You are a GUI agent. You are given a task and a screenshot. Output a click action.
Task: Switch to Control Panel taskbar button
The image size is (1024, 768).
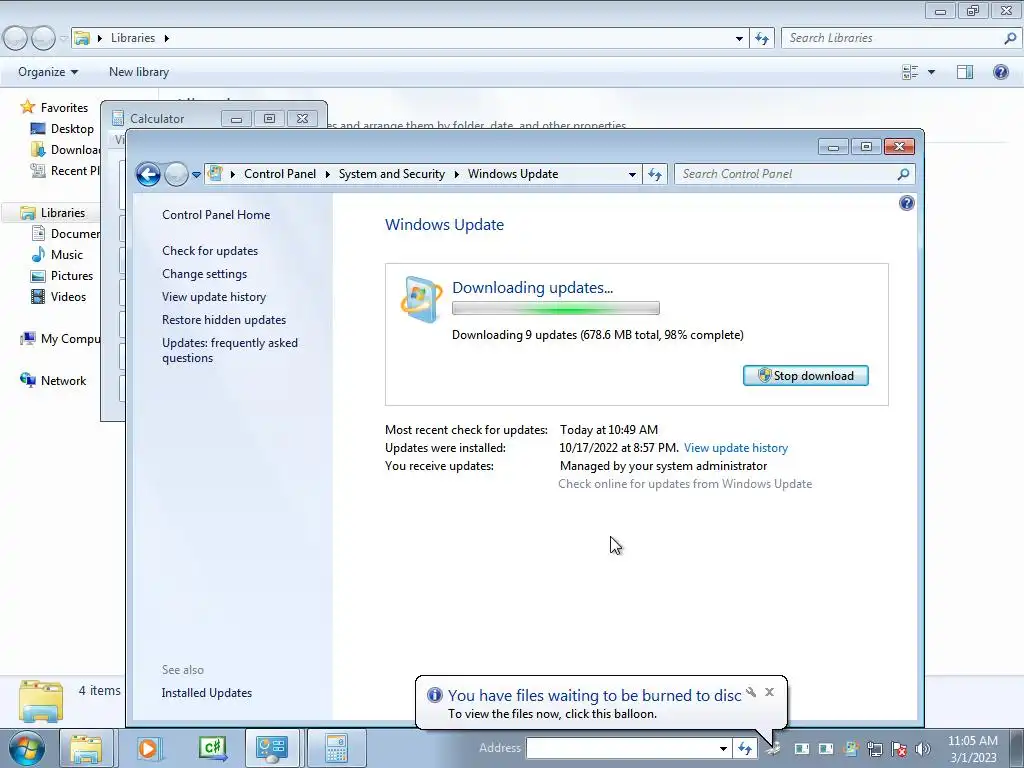272,748
